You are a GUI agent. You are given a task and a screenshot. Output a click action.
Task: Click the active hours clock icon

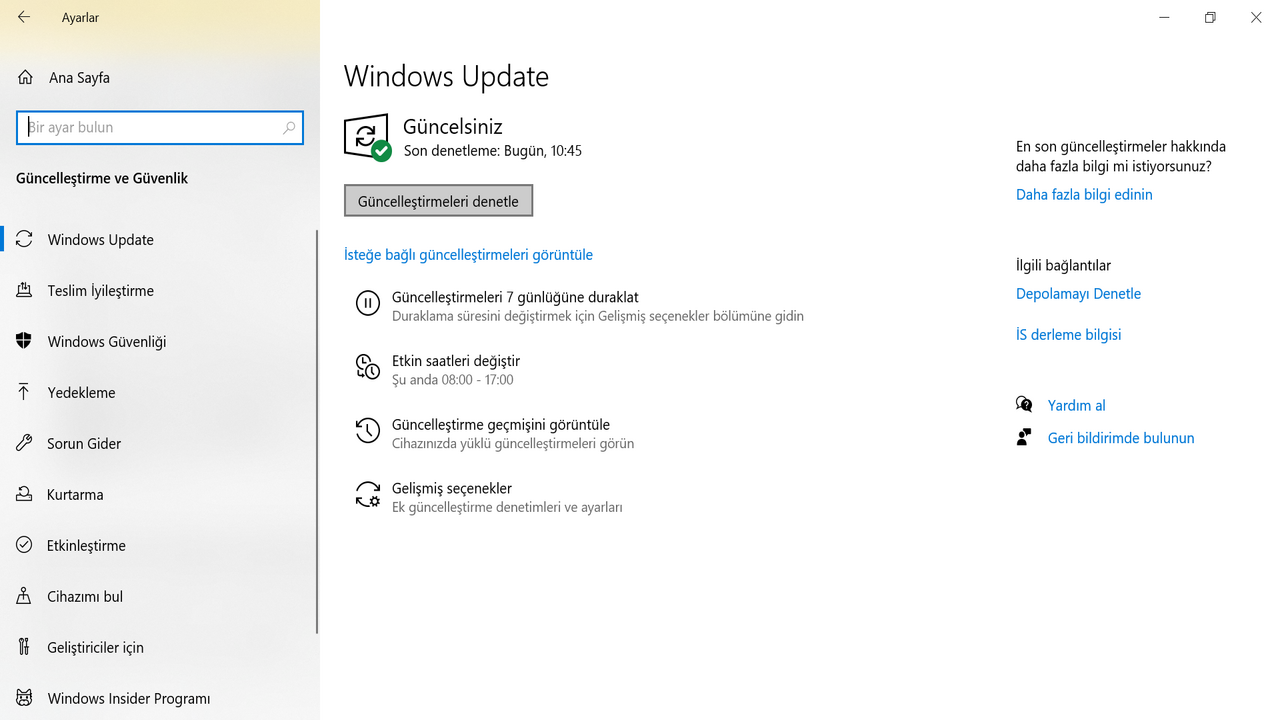[x=368, y=367]
